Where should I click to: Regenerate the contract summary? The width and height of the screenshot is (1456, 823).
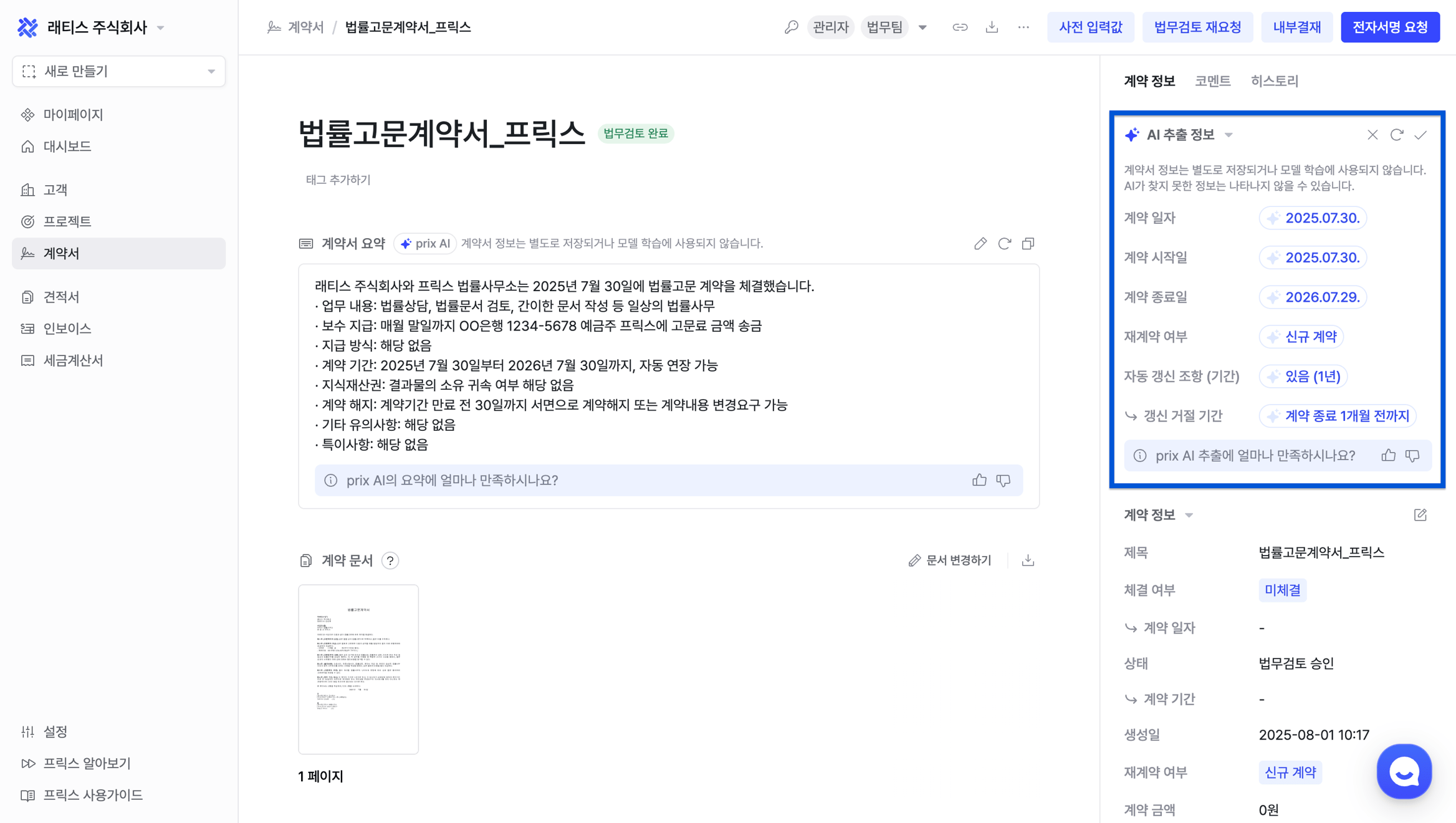(x=1004, y=244)
